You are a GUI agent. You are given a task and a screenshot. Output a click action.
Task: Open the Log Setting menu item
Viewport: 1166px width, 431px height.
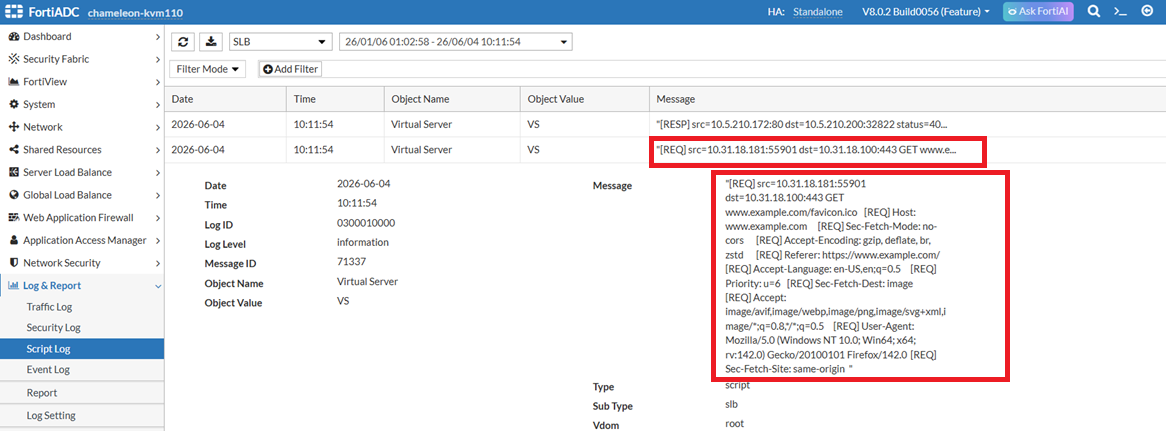tap(82, 415)
